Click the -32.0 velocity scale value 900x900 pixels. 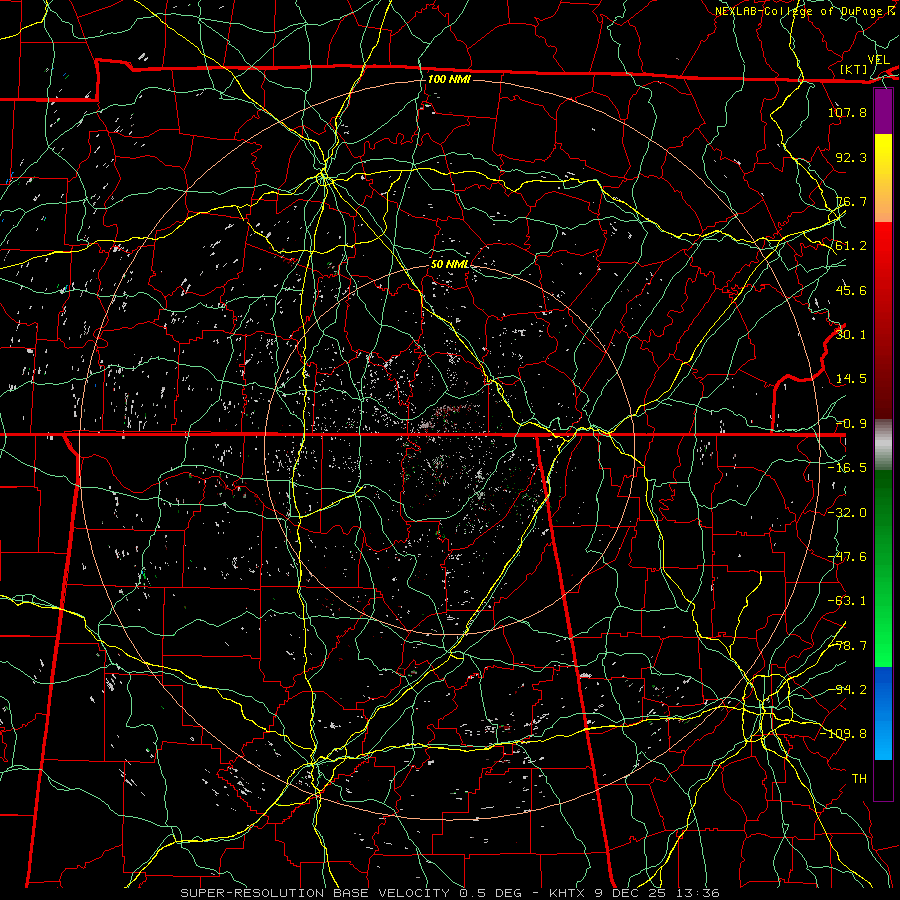[847, 513]
